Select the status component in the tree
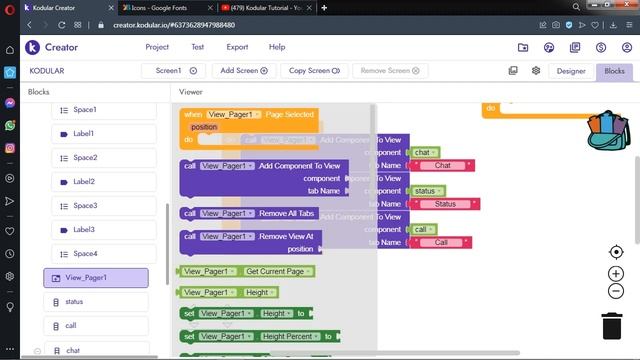Image resolution: width=640 pixels, height=360 pixels. coord(96,302)
